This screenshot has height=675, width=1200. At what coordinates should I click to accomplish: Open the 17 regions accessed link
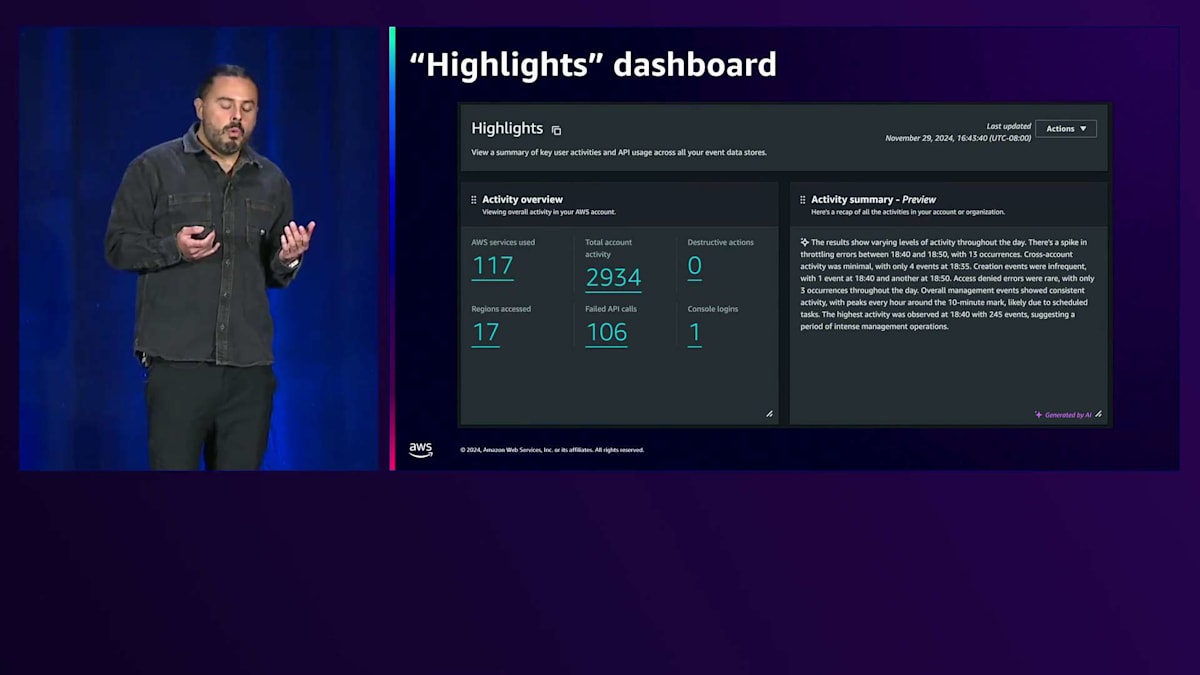tap(485, 333)
